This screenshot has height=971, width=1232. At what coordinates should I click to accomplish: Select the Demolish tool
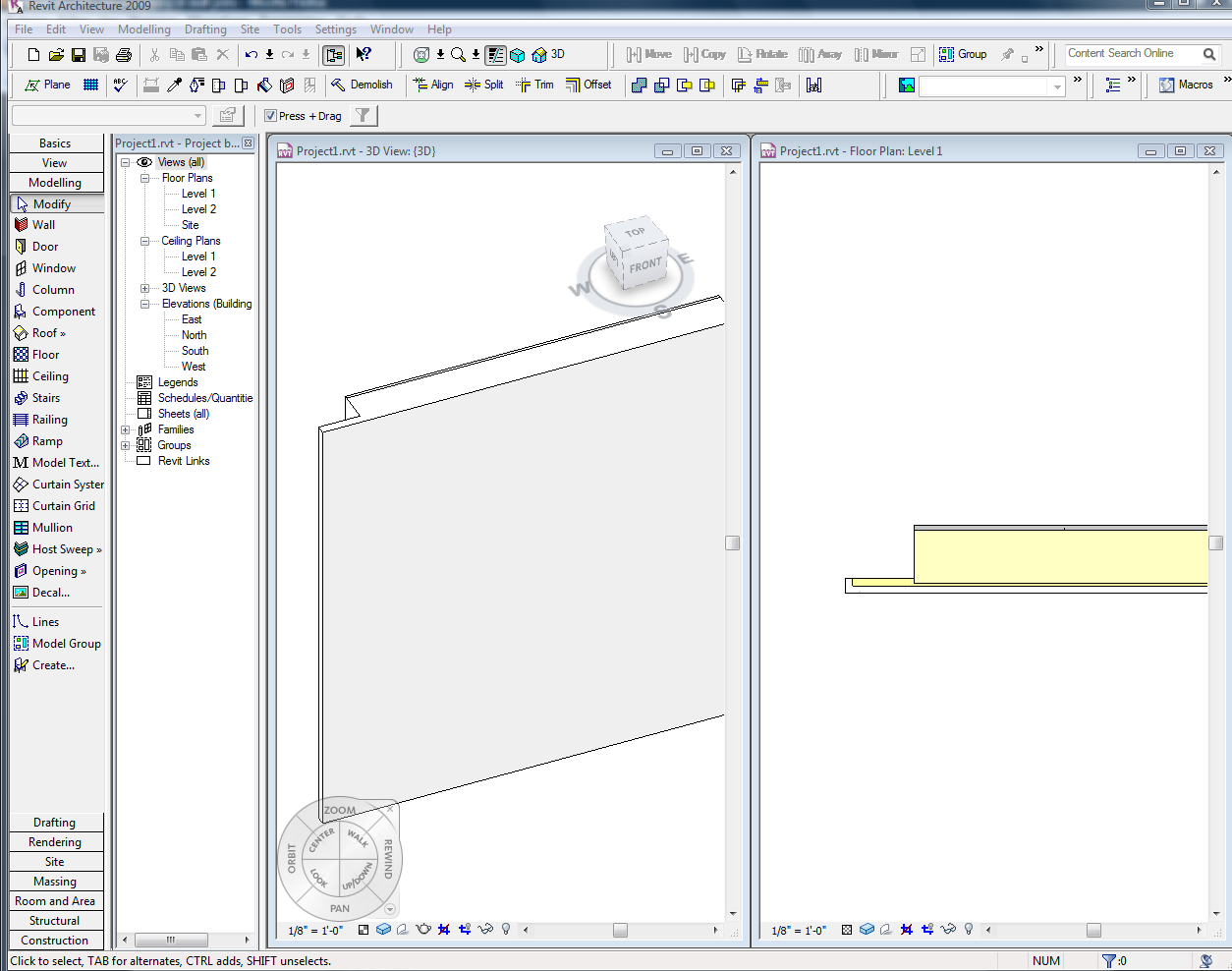pos(362,85)
